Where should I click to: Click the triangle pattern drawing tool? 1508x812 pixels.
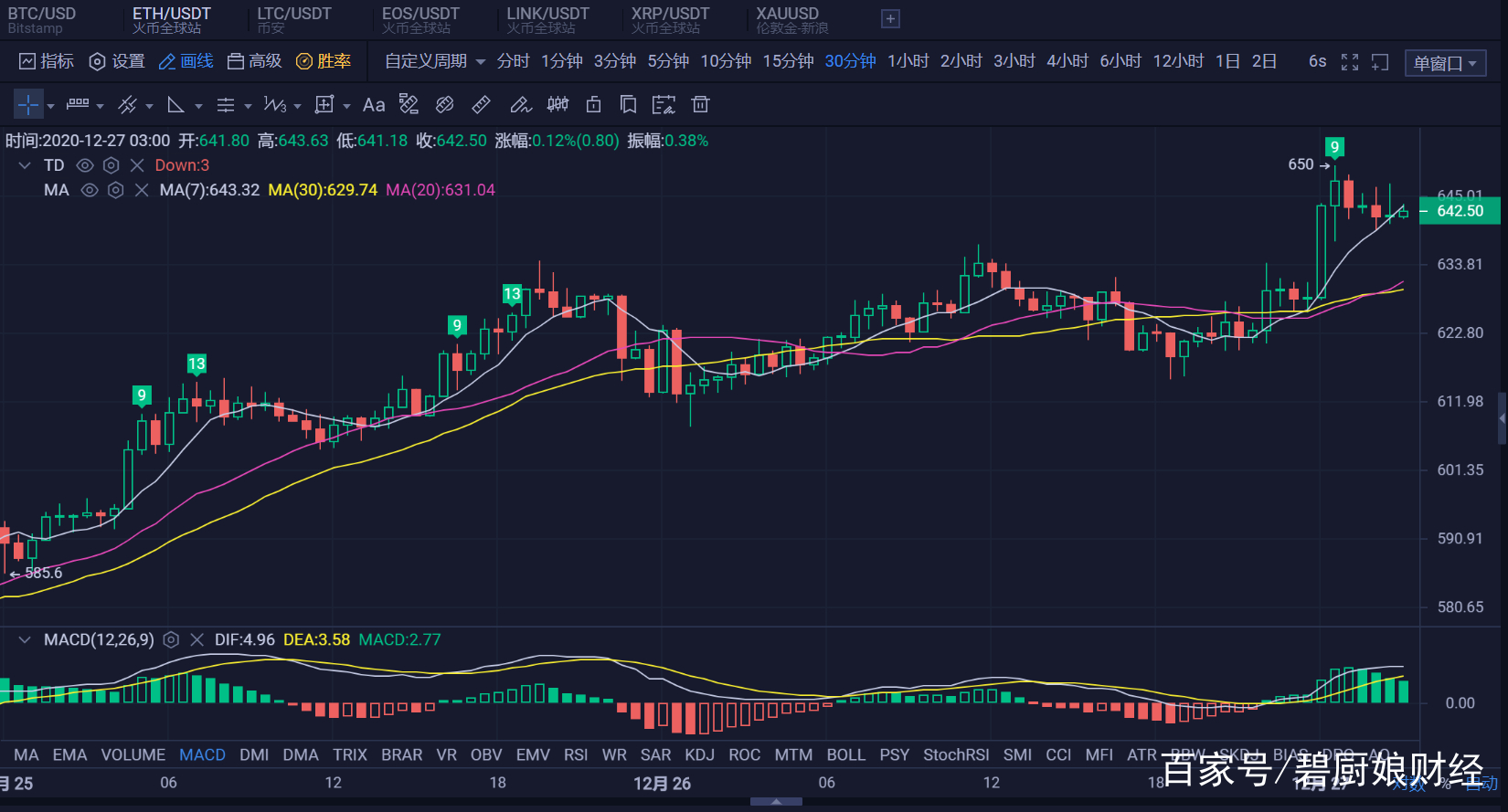coord(176,105)
